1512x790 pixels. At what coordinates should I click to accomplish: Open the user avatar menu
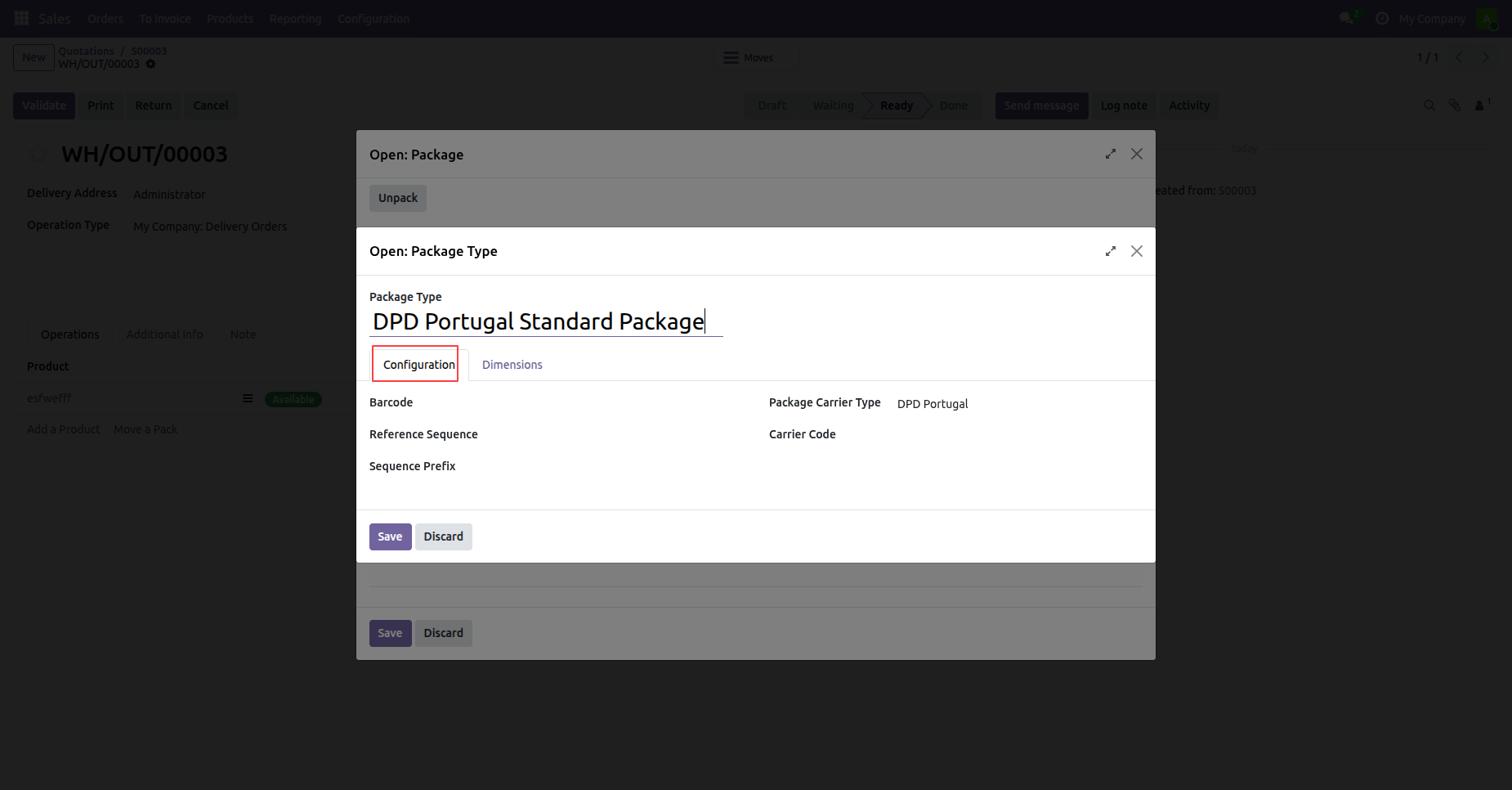(x=1487, y=18)
